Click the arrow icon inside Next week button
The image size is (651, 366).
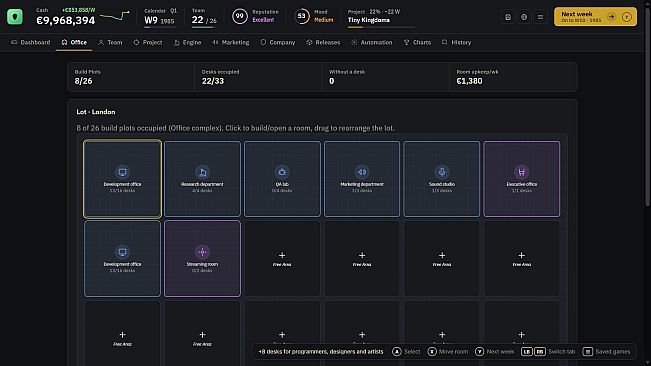pos(611,17)
